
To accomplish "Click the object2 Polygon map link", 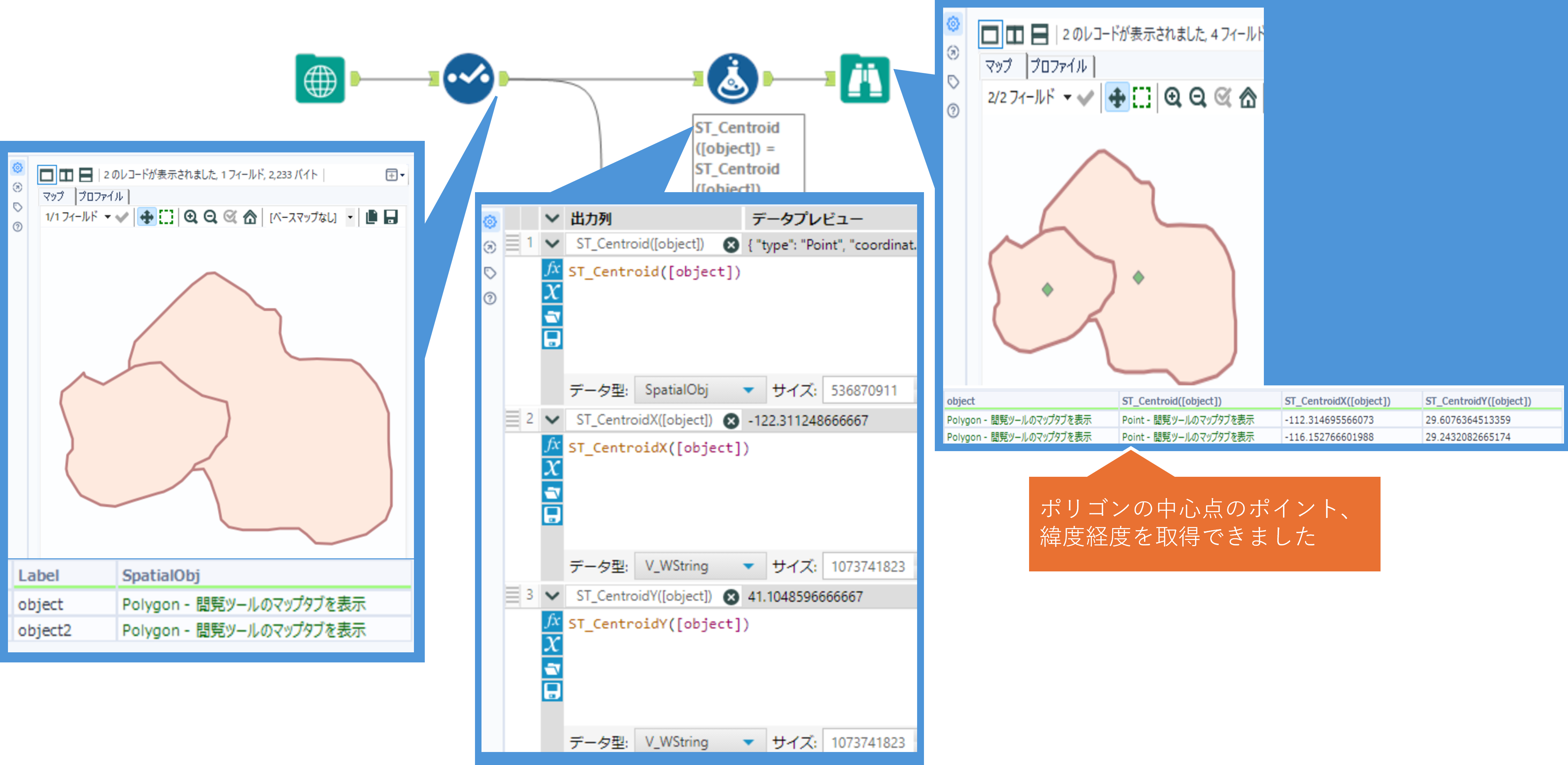I will (243, 630).
